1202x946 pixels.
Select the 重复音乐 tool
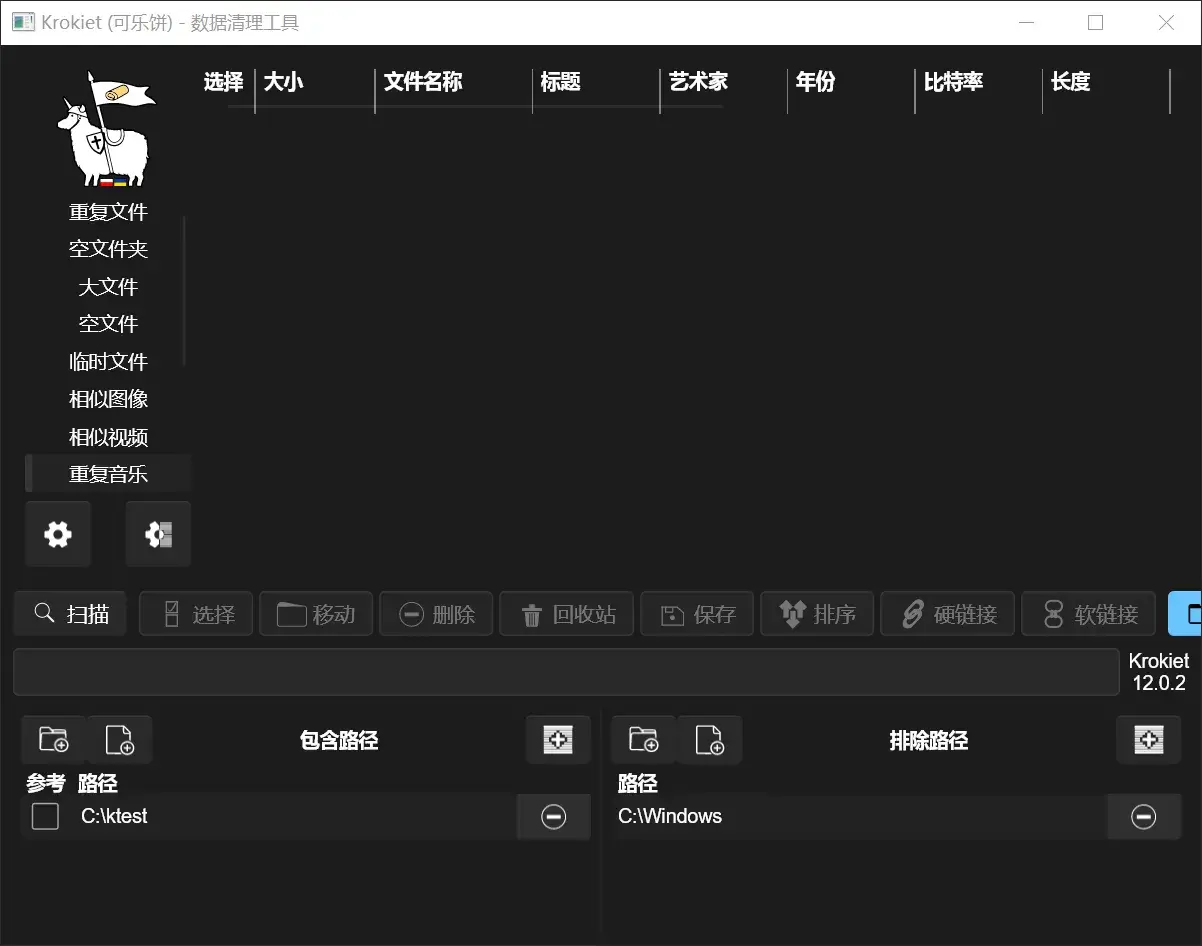pyautogui.click(x=108, y=474)
